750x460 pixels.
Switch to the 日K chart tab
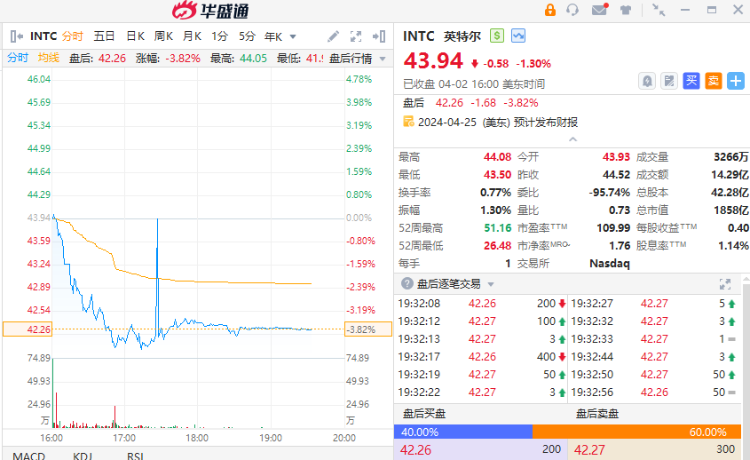(135, 36)
